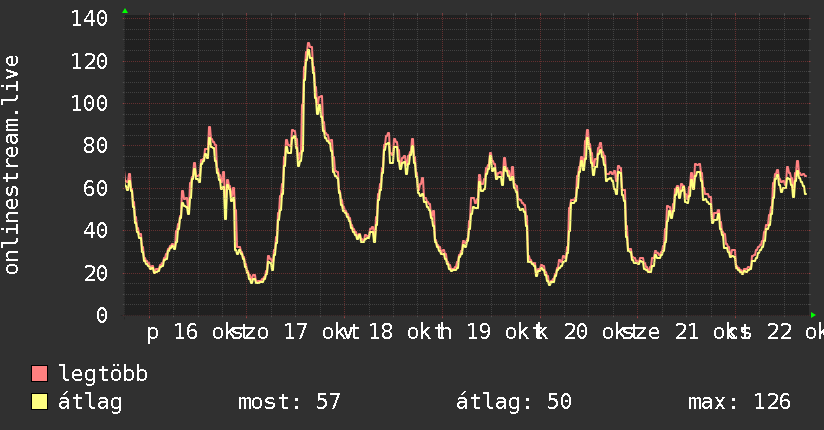Select the legtöbb legend label
The height and width of the screenshot is (430, 824).
[x=103, y=374]
